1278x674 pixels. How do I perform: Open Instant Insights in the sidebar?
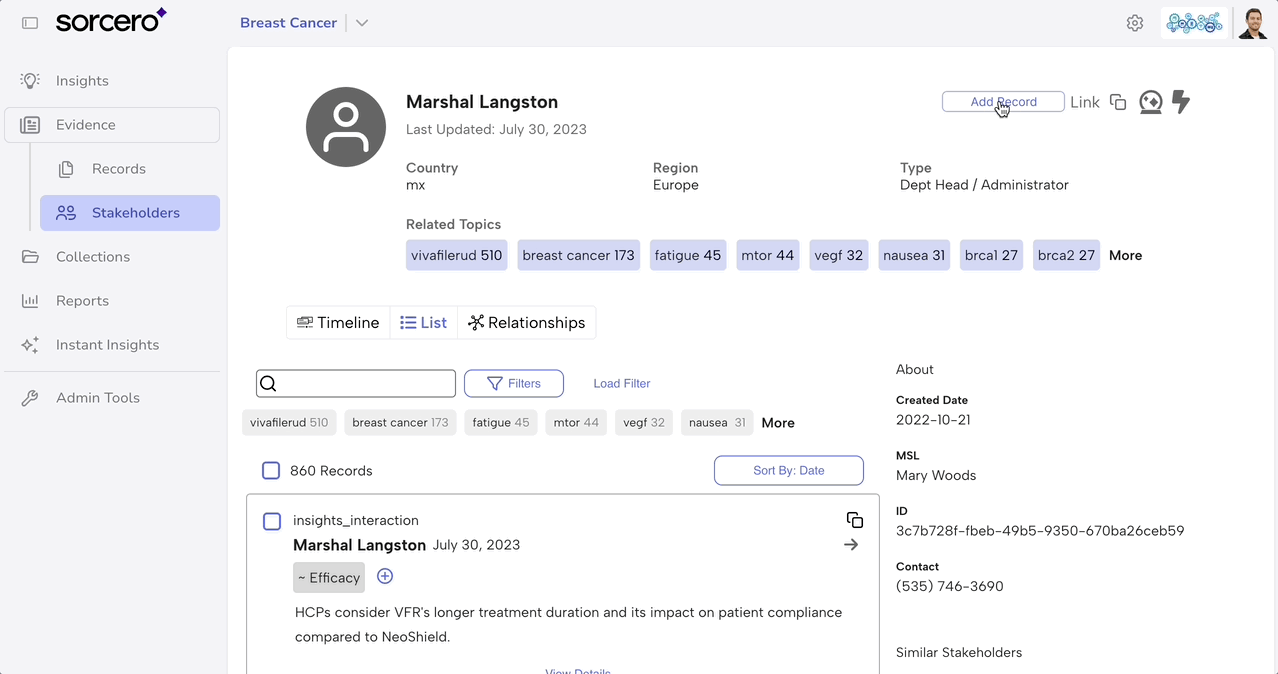tap(107, 345)
